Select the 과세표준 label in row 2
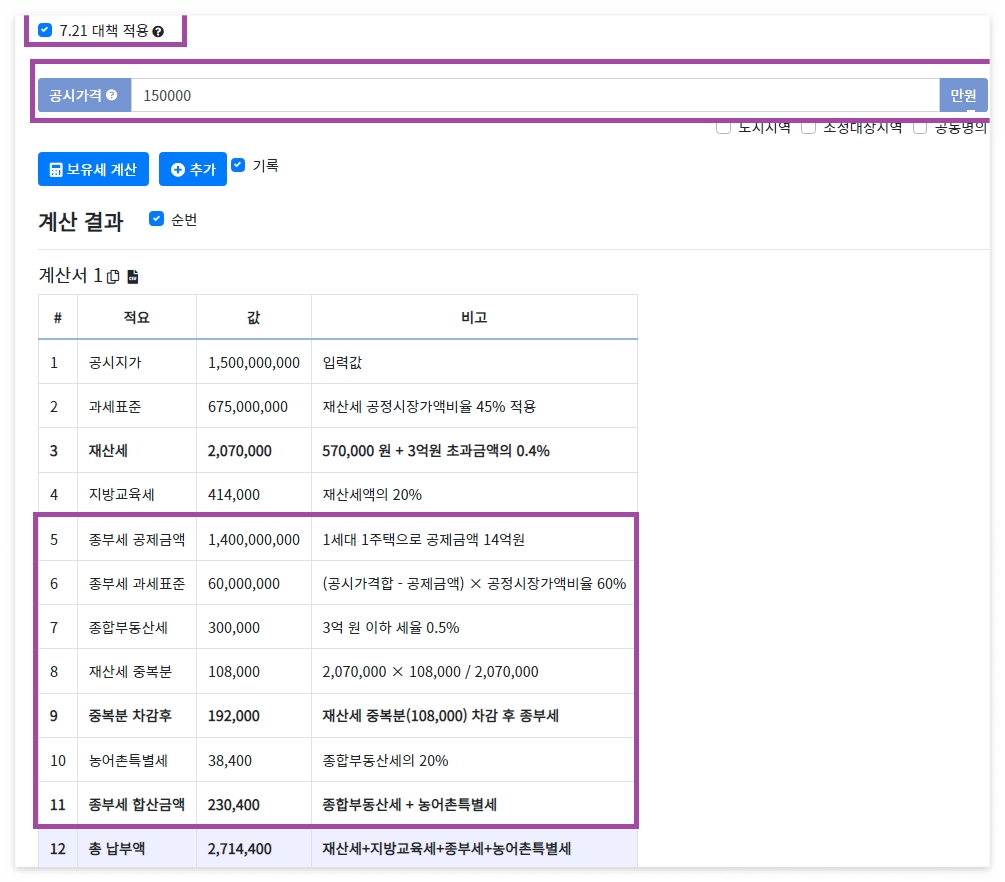Screen dimensions: 1005x882 point(115,407)
